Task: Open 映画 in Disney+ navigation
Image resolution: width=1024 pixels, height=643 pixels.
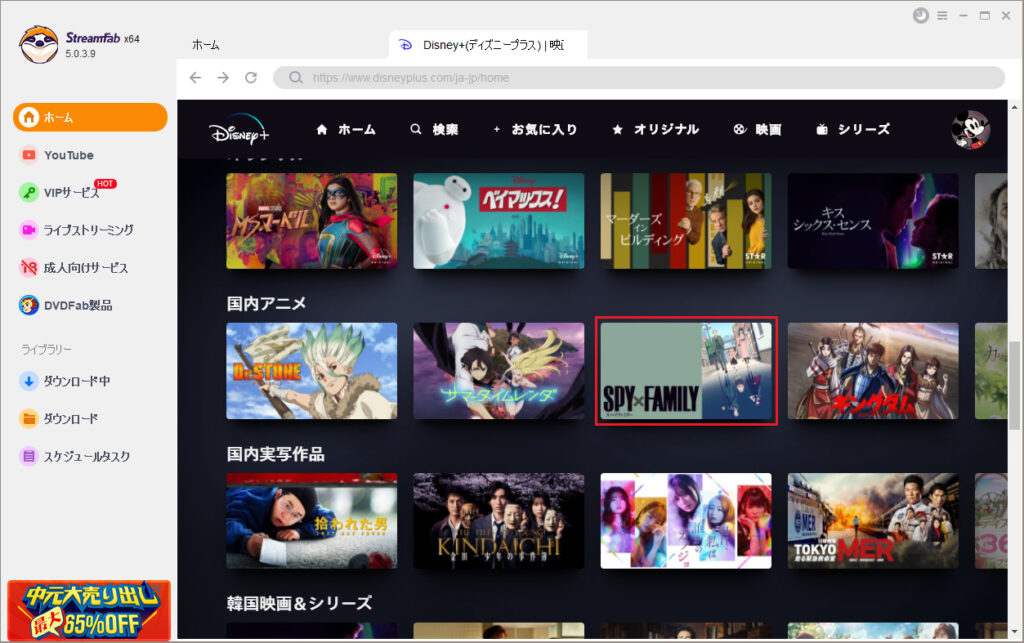Action: (x=769, y=129)
